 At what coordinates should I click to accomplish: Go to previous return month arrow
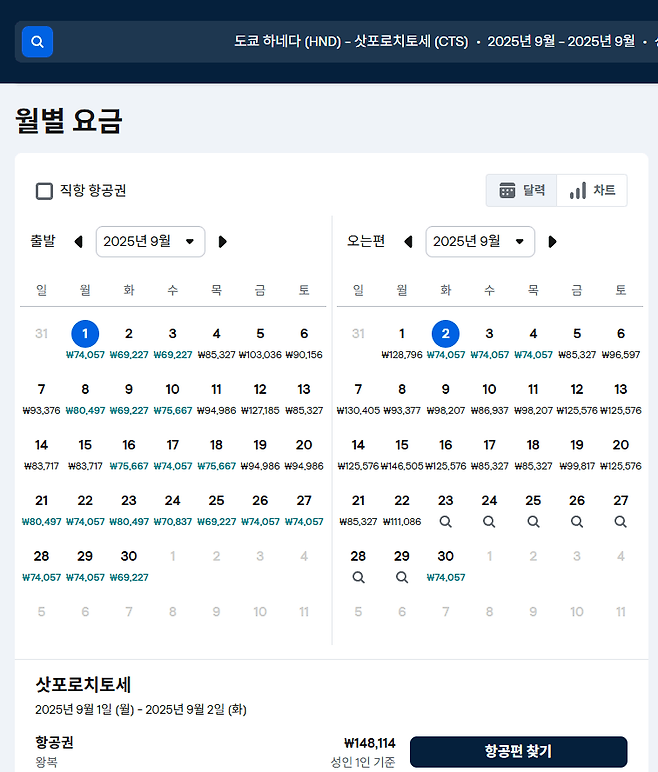[x=408, y=241]
